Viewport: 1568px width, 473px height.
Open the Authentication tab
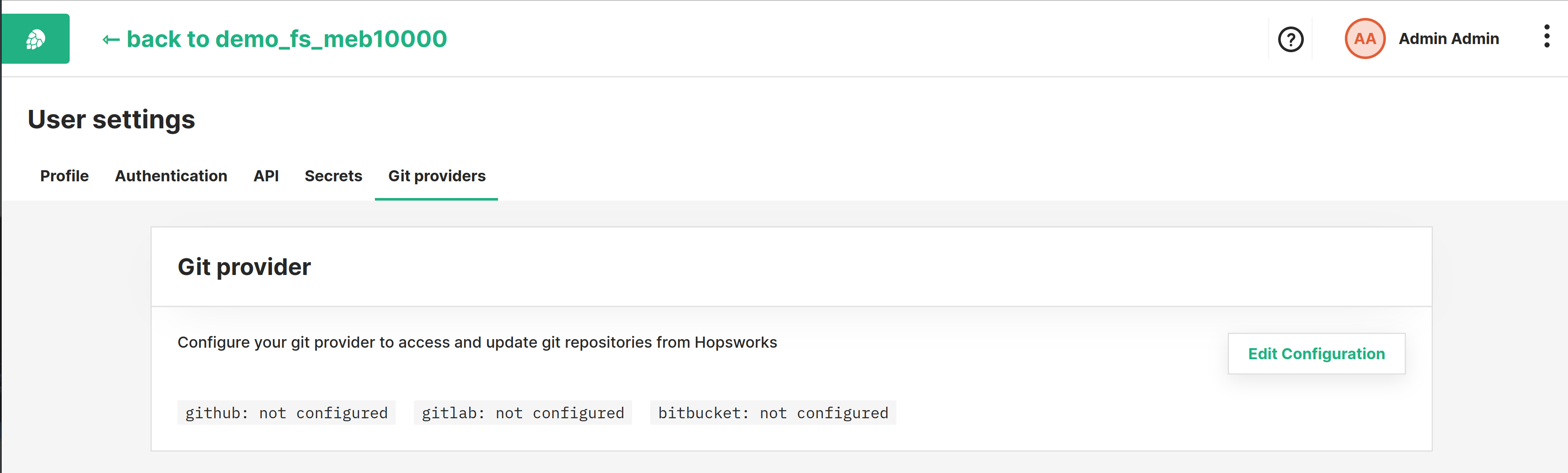[171, 176]
